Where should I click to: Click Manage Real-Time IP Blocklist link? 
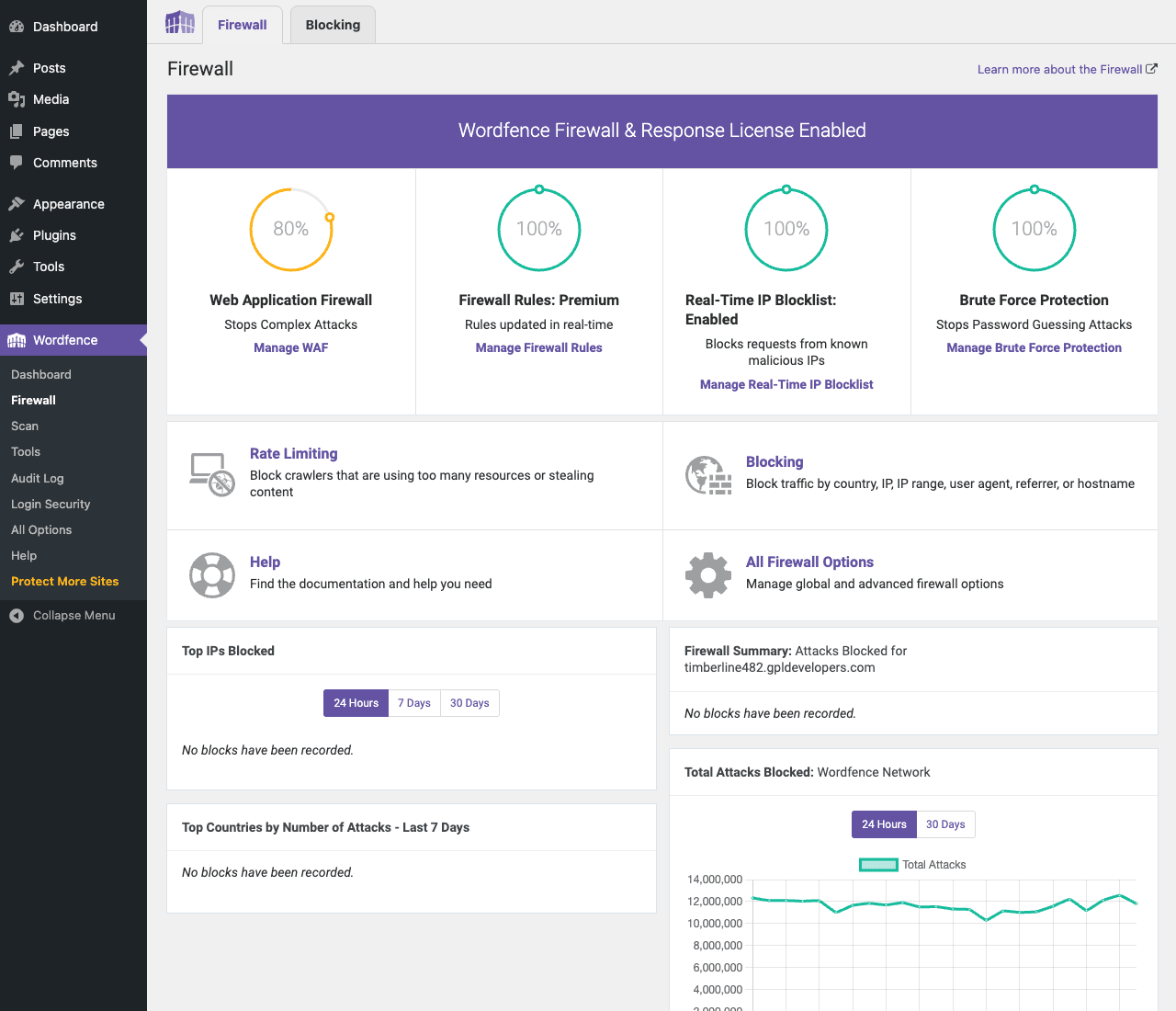[786, 384]
